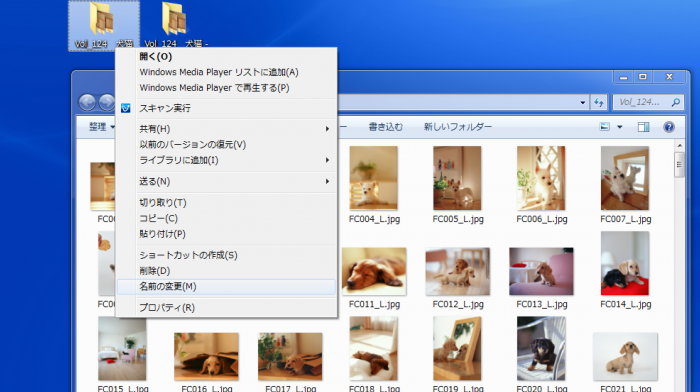Select the FC012_L.jpg thumbnail
Viewport: 700px width, 392px height.
pyautogui.click(x=458, y=271)
